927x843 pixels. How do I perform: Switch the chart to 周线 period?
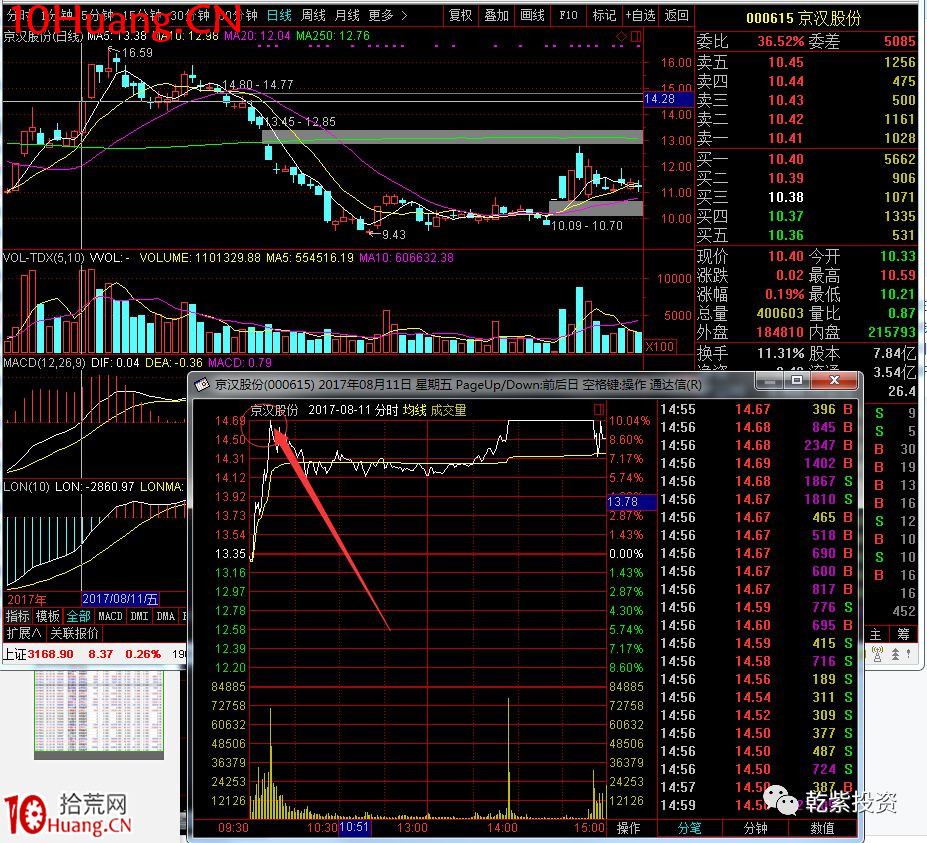(x=313, y=15)
